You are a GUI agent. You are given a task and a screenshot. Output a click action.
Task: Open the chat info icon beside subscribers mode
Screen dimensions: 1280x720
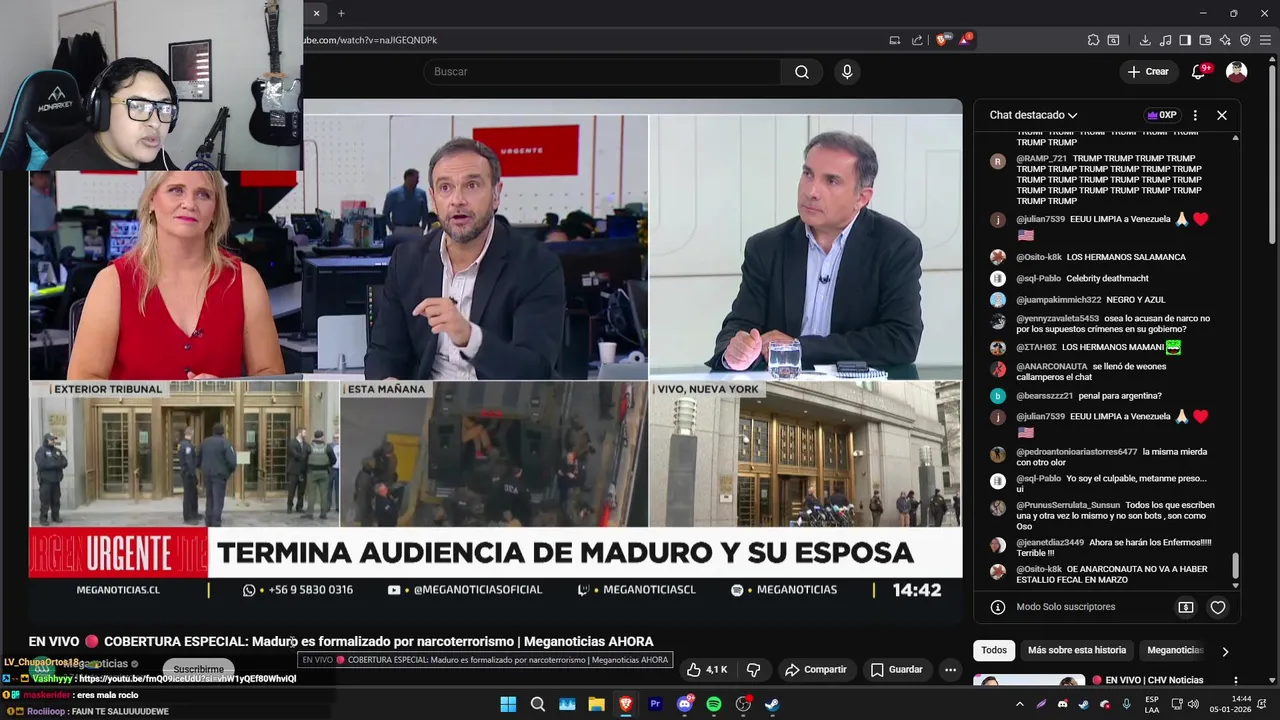997,607
